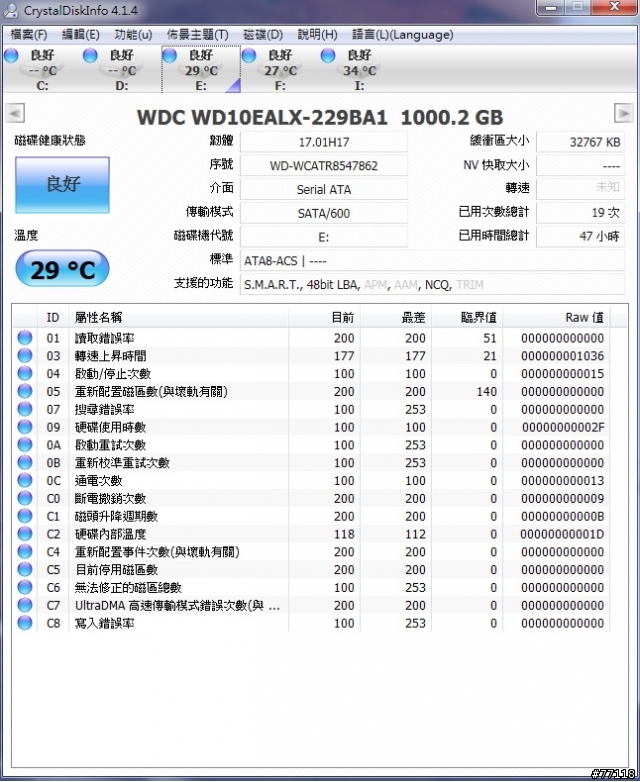
Task: Click status icon for attribute 03 轉速上昇時間
Action: coord(24,356)
